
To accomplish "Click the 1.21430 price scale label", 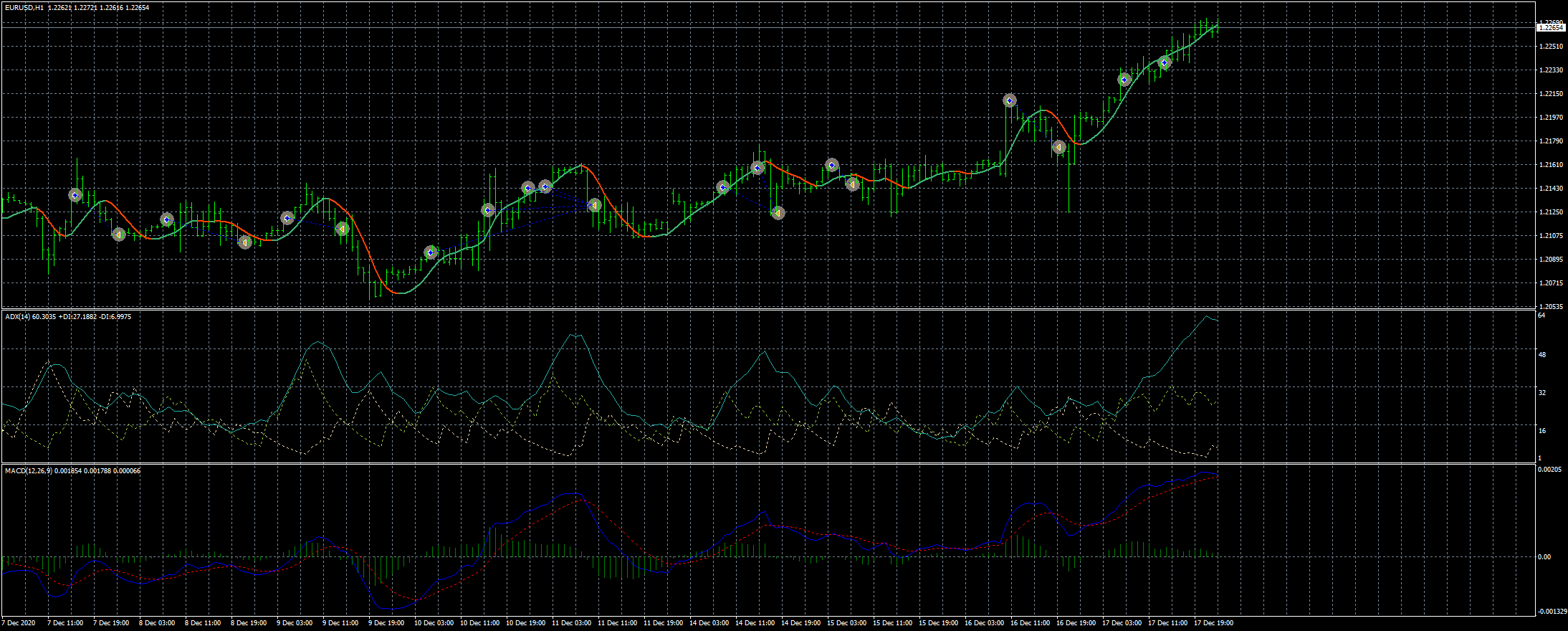I will click(1550, 189).
